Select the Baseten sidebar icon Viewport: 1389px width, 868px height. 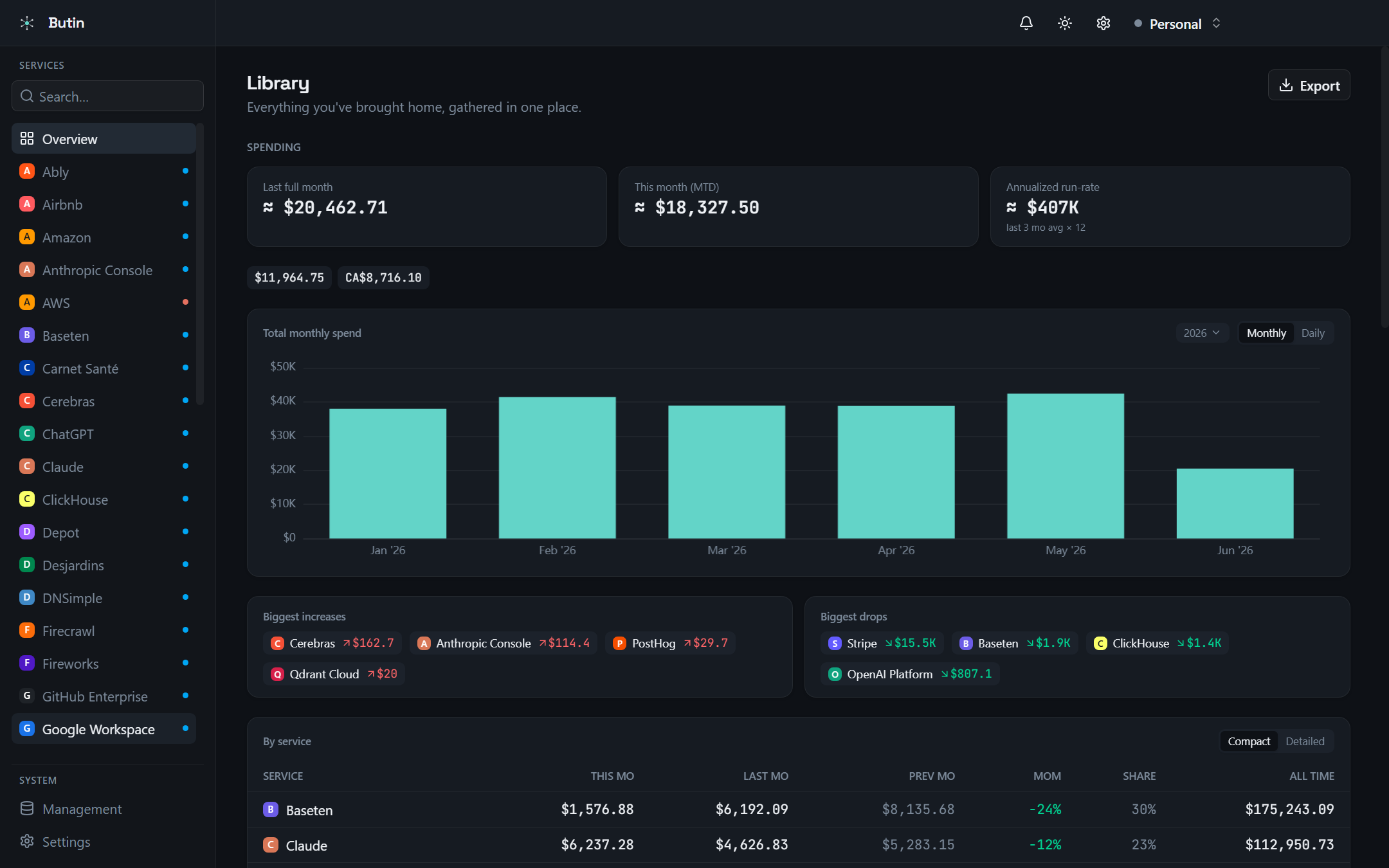click(x=27, y=335)
